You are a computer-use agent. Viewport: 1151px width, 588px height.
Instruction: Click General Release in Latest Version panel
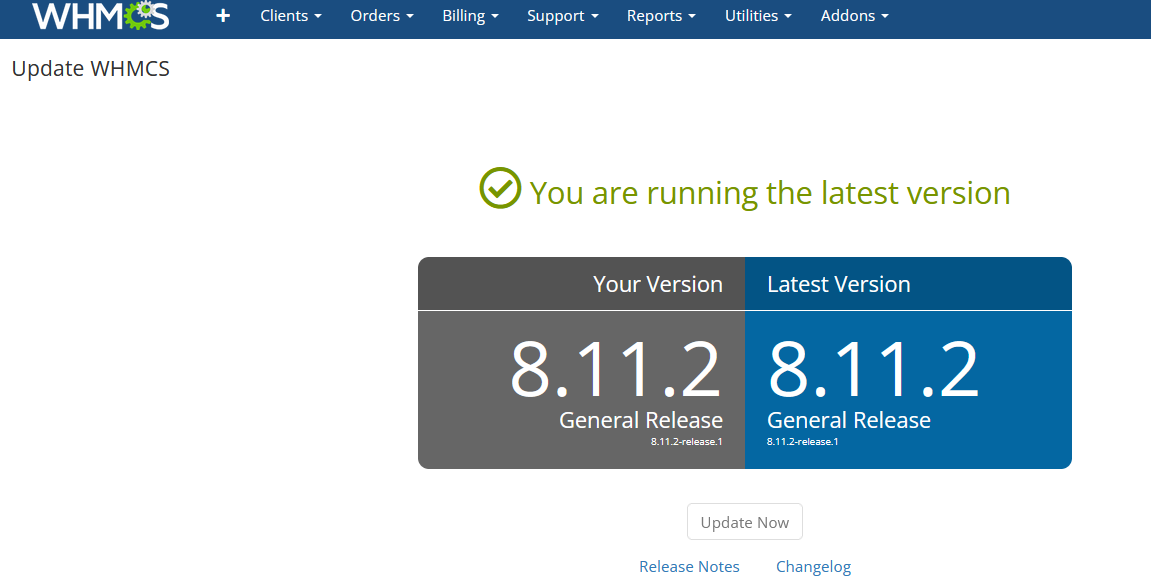[849, 420]
